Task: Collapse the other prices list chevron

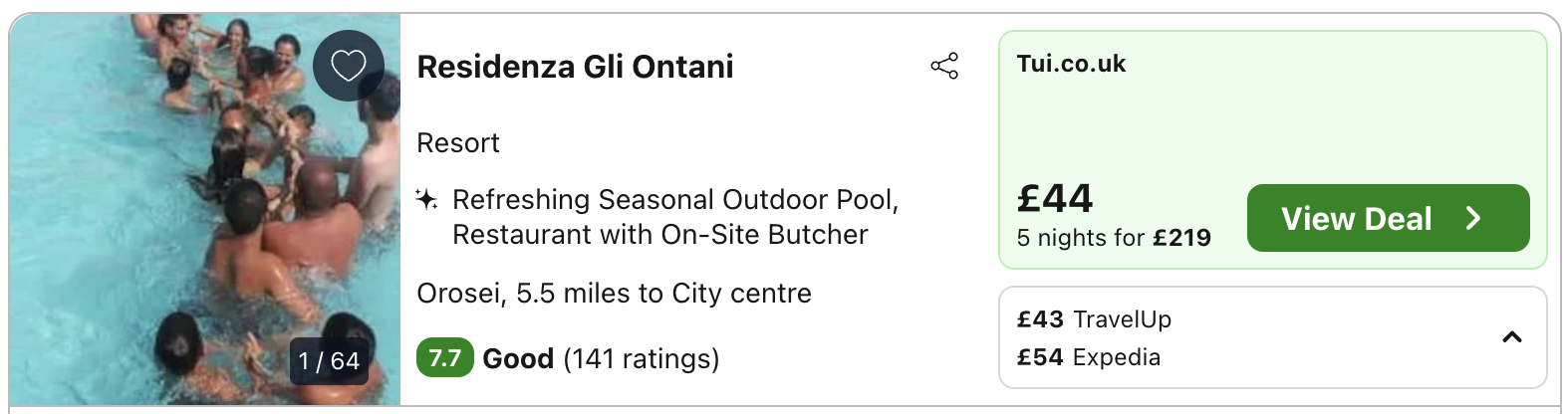Action: 1512,337
